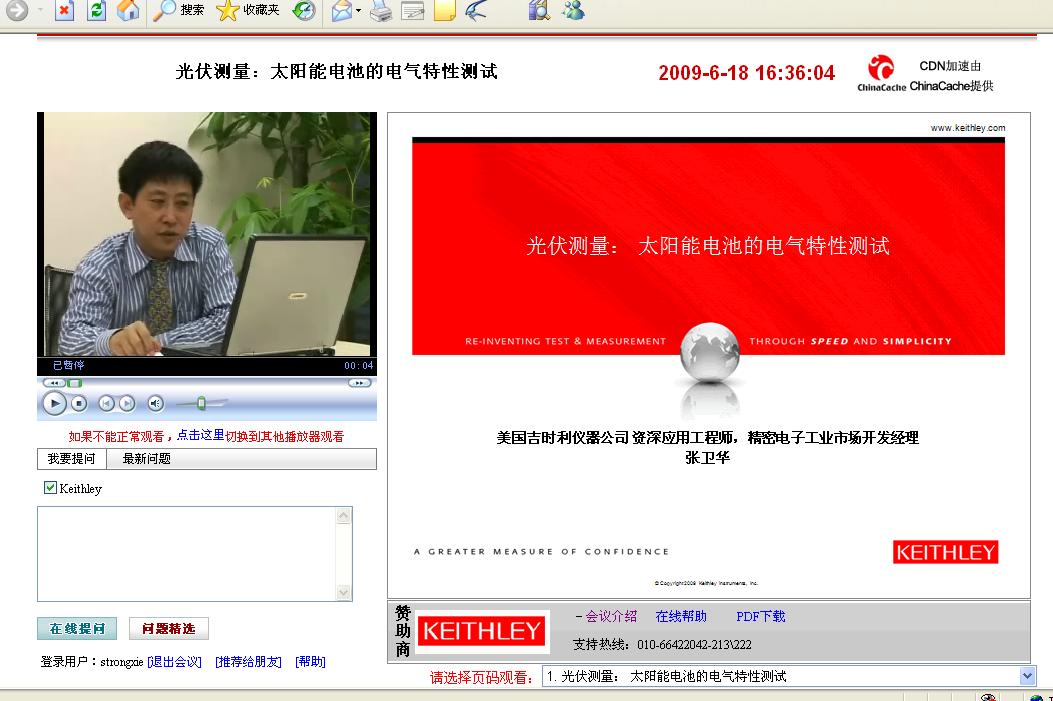The height and width of the screenshot is (701, 1053).
Task: Play the paused video
Action: [x=54, y=404]
